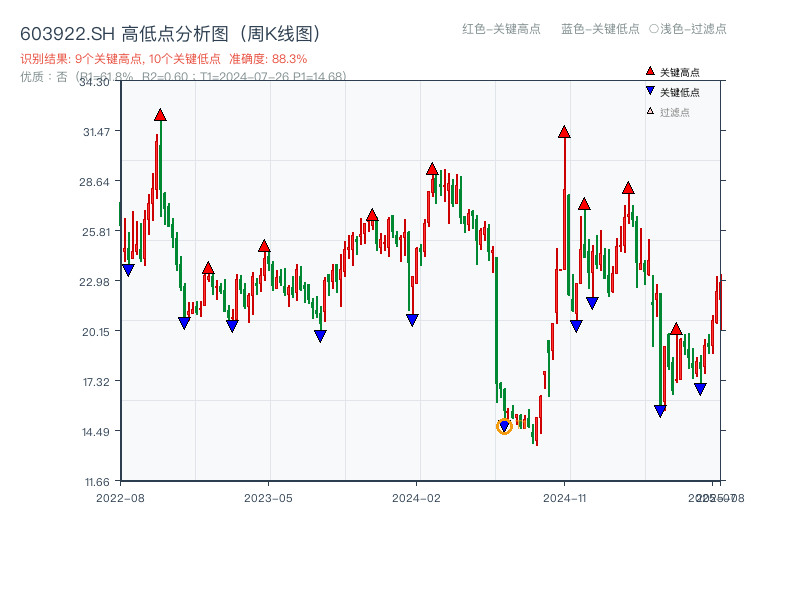Click the y-axis label 17.32
Viewport: 800px width, 600px height.
(x=96, y=382)
